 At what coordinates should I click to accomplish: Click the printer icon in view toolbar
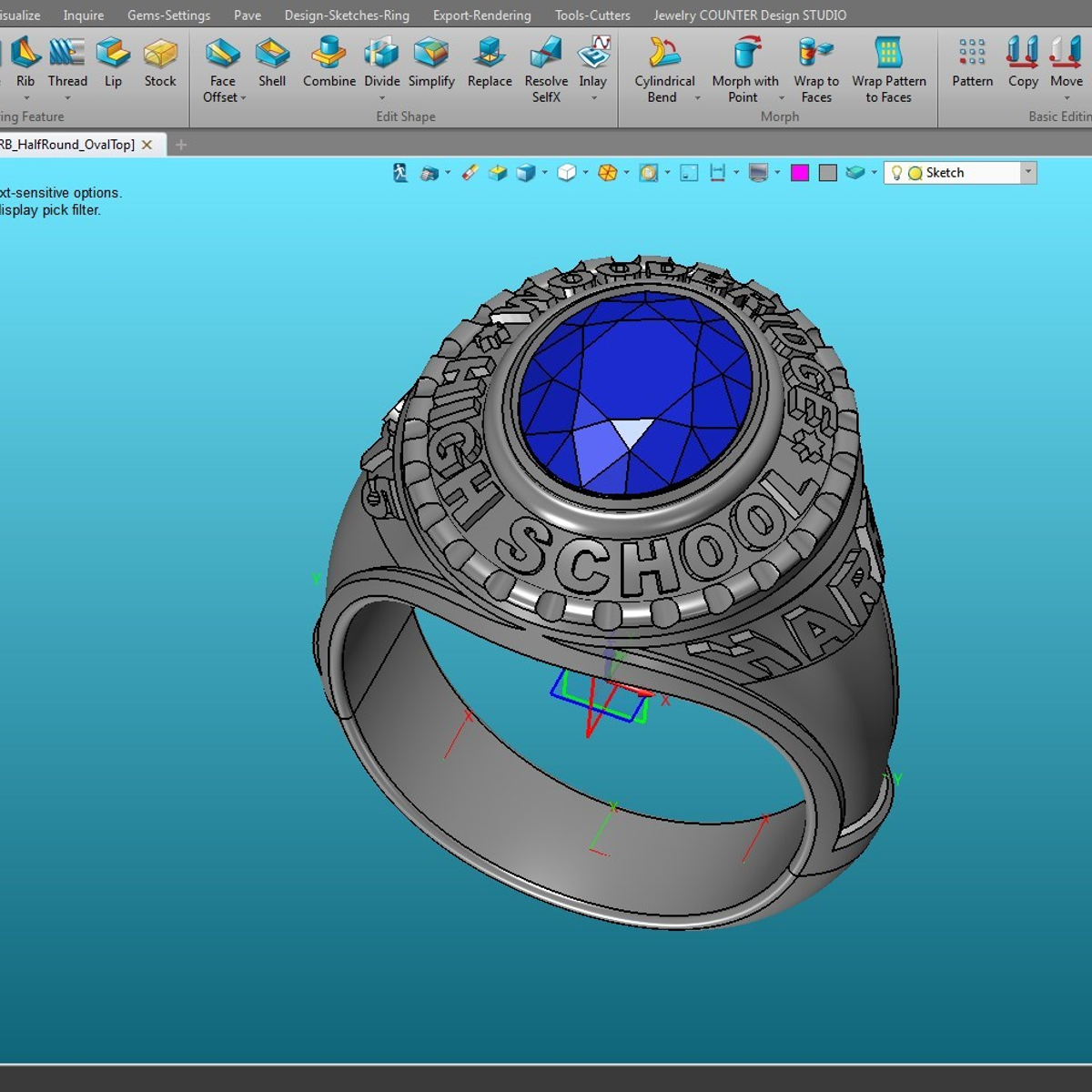pos(430,173)
